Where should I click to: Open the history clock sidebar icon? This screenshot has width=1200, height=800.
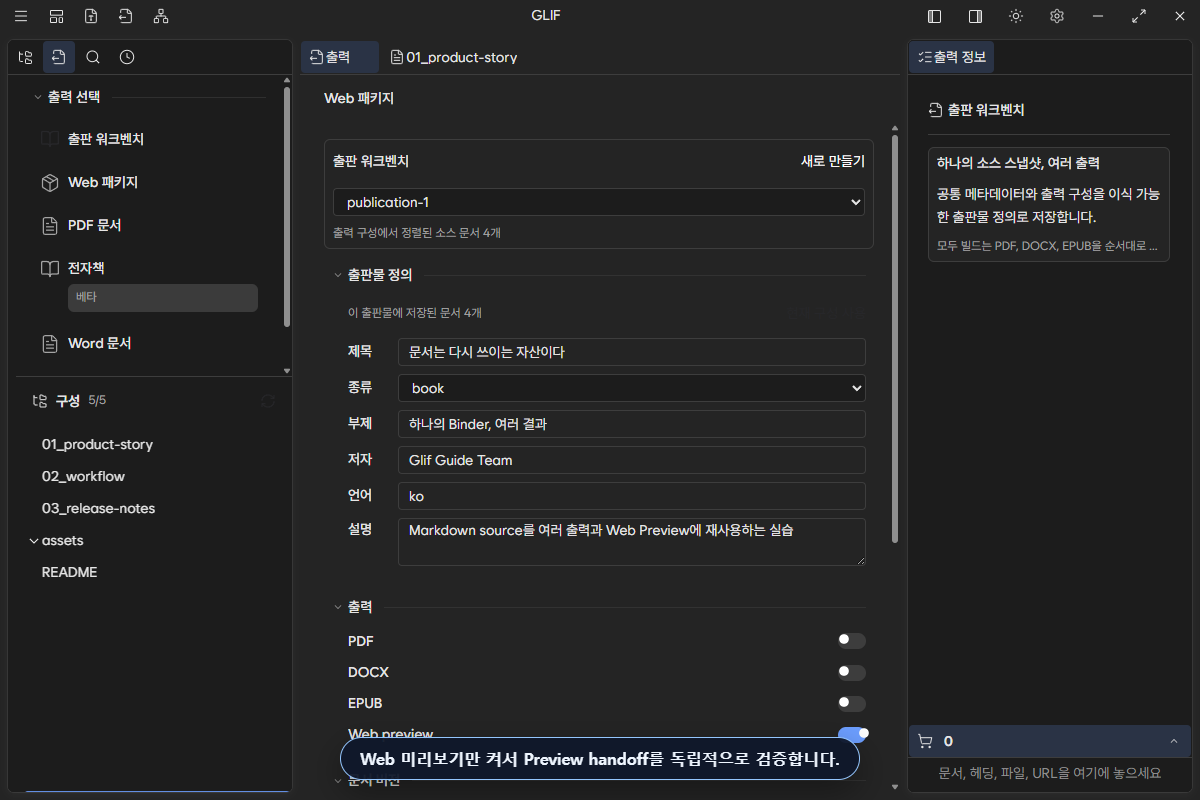click(127, 57)
